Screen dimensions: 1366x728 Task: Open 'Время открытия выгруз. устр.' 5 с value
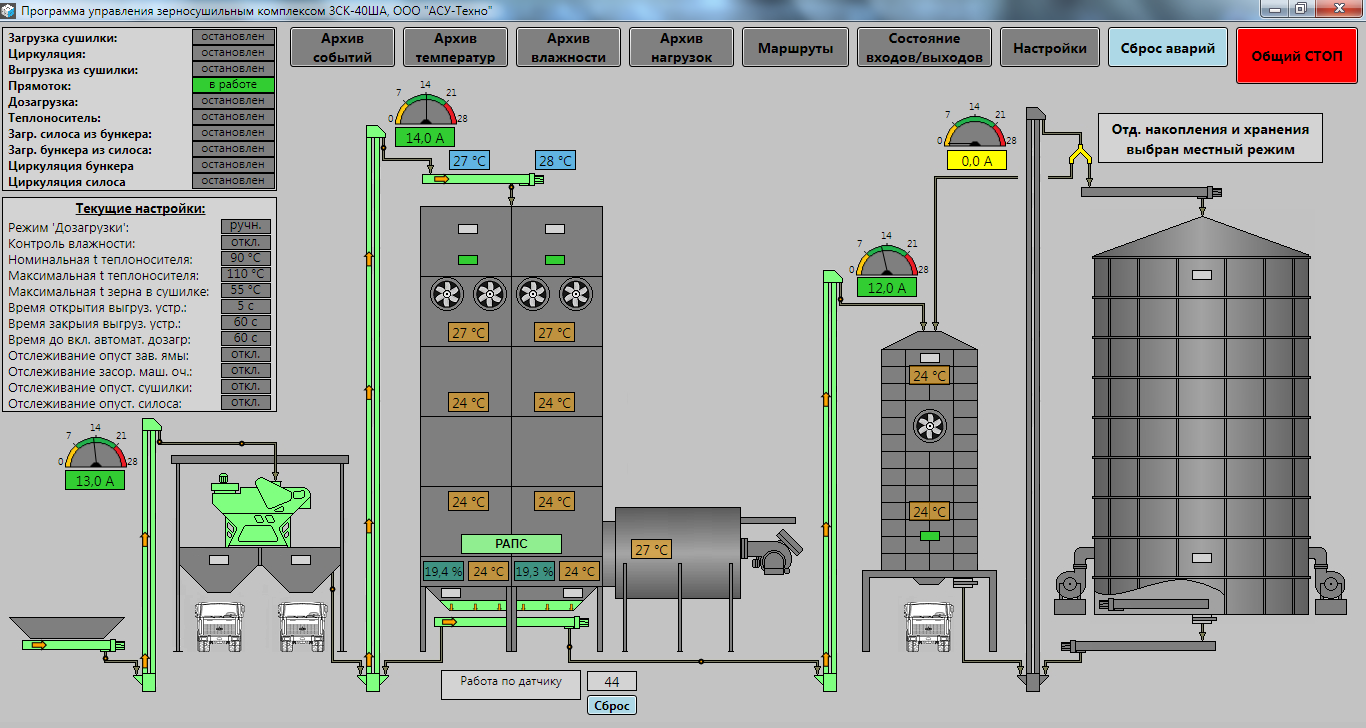(x=245, y=306)
